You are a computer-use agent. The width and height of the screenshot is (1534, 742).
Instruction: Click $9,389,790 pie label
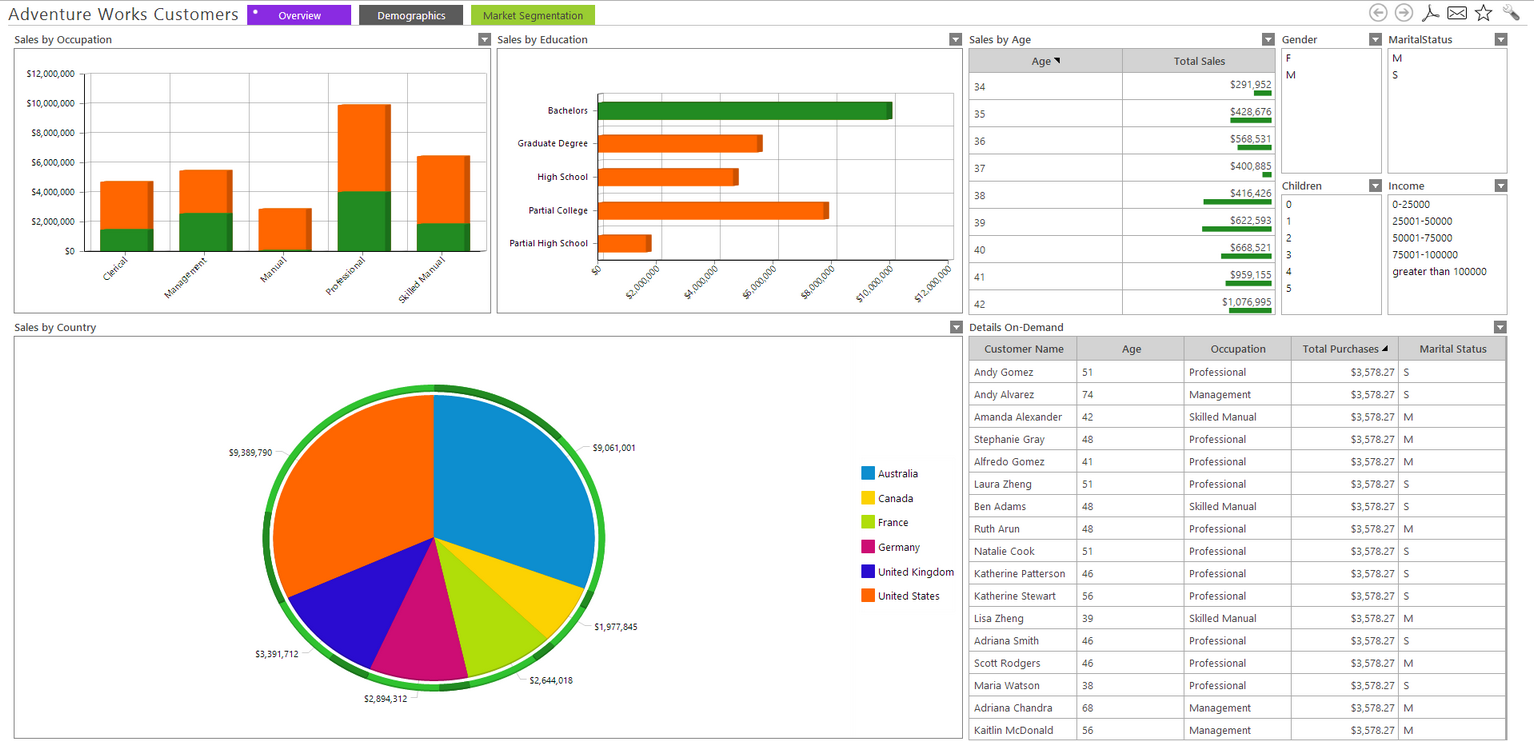coord(250,453)
